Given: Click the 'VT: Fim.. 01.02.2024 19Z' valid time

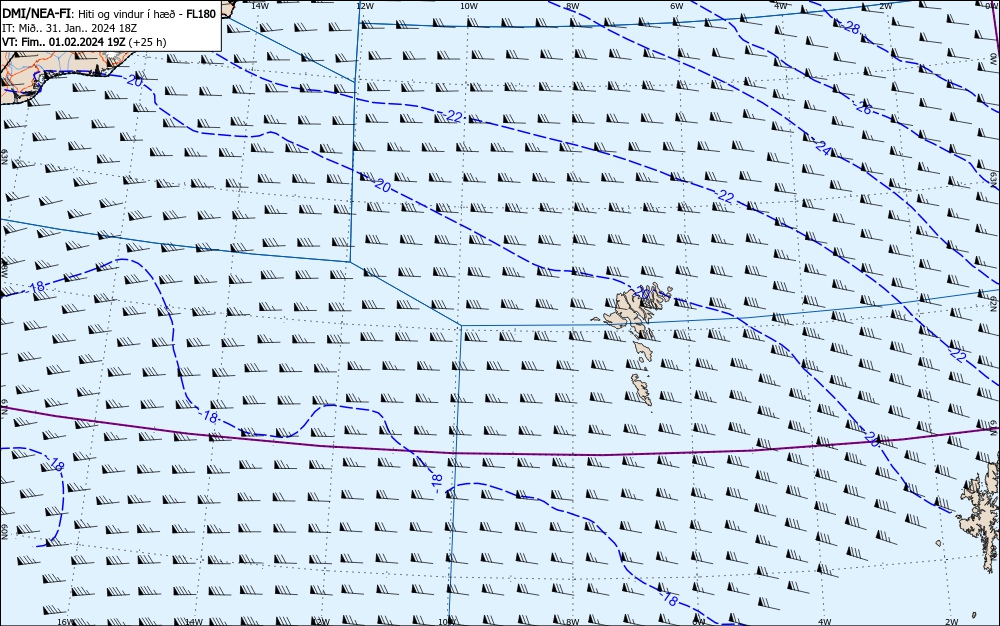Looking at the screenshot, I should (64, 42).
